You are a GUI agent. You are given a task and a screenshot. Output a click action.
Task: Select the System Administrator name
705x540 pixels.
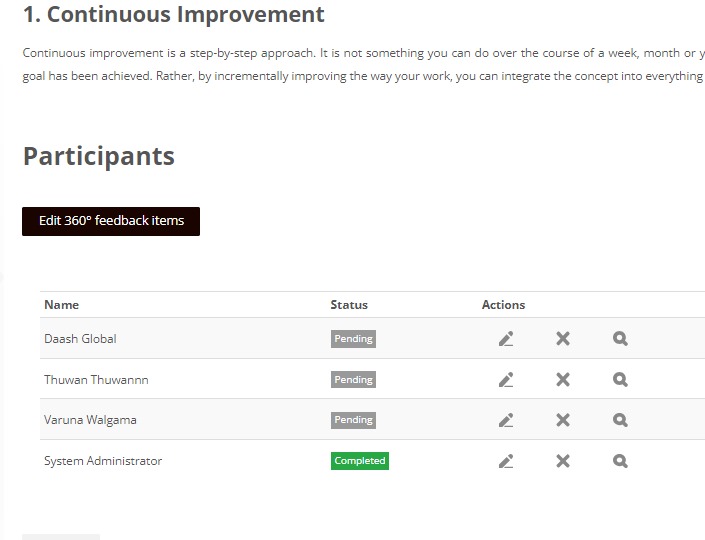[x=103, y=461]
